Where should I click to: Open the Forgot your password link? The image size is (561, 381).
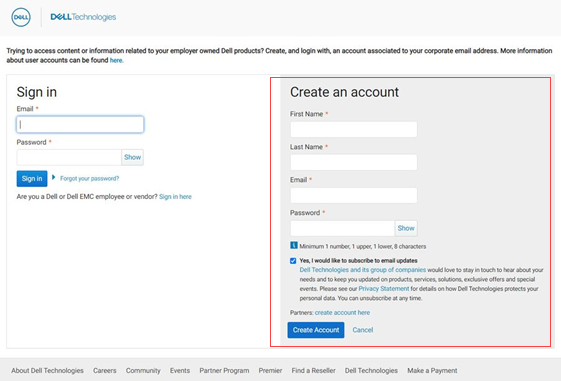pos(89,179)
